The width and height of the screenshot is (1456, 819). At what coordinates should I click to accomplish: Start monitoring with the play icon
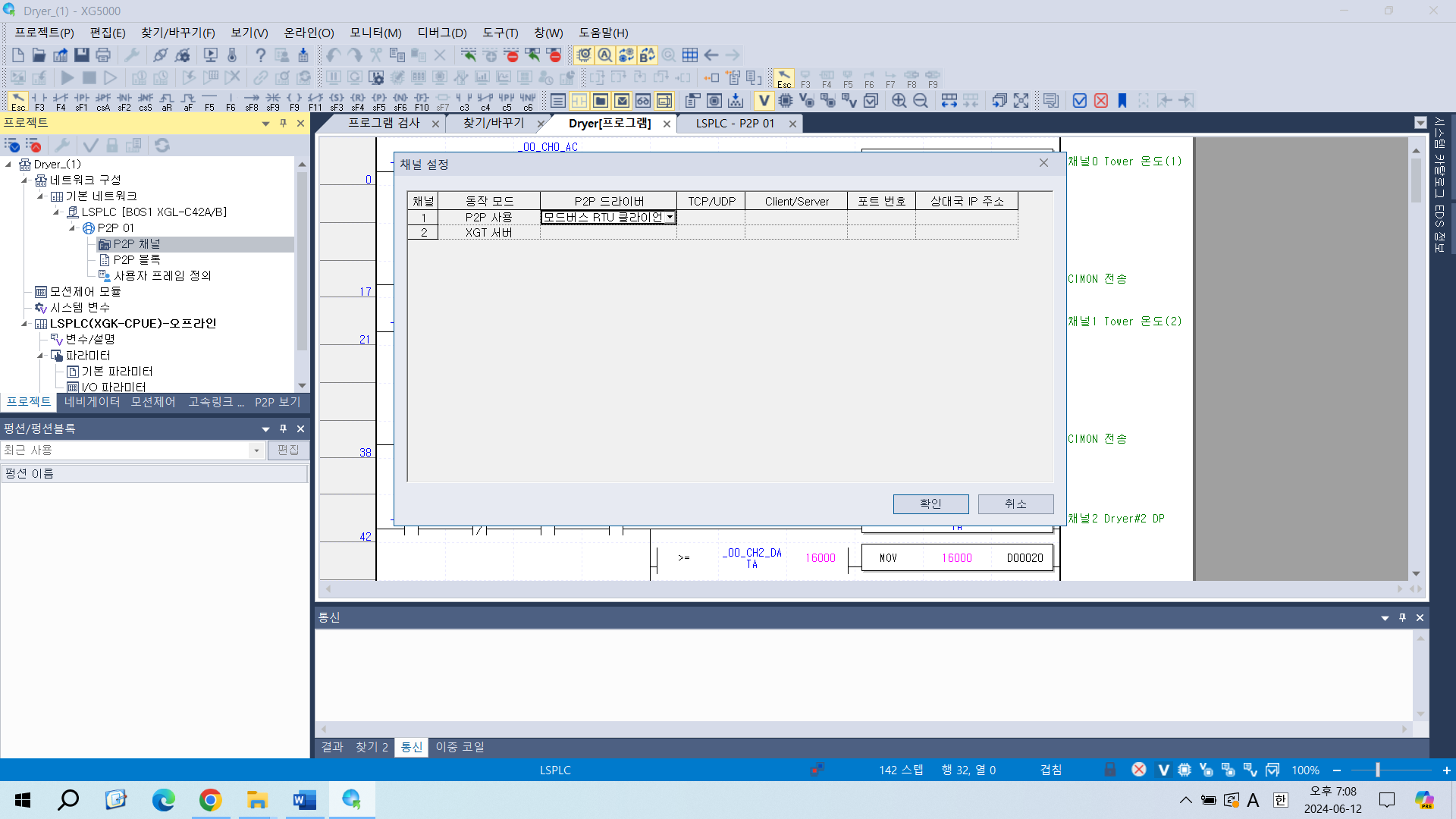point(67,77)
